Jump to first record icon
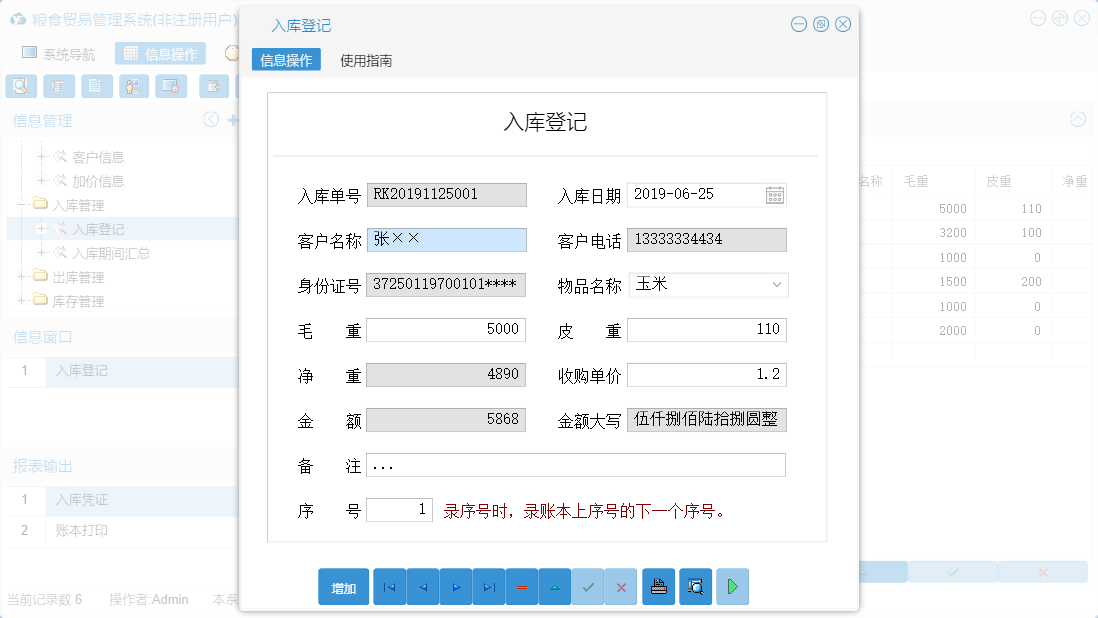 (x=389, y=587)
